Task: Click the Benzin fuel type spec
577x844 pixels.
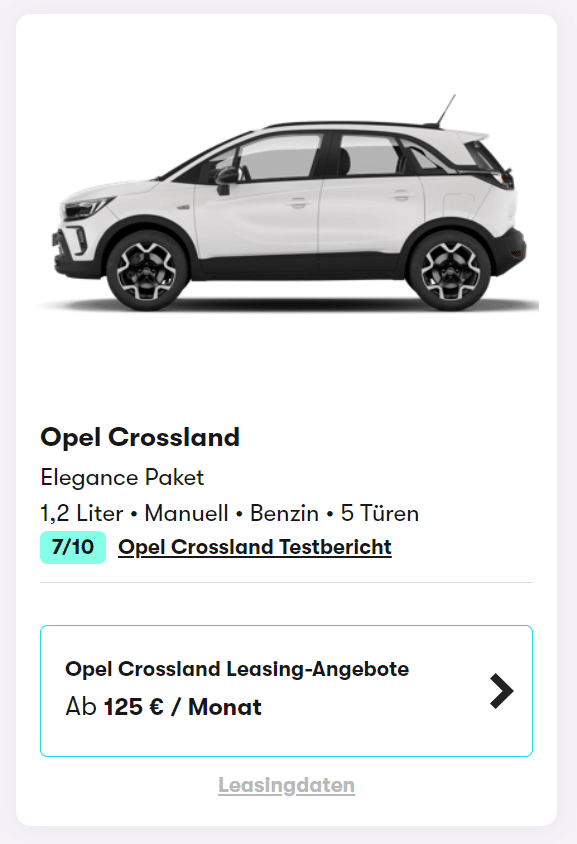Action: pyautogui.click(x=284, y=513)
